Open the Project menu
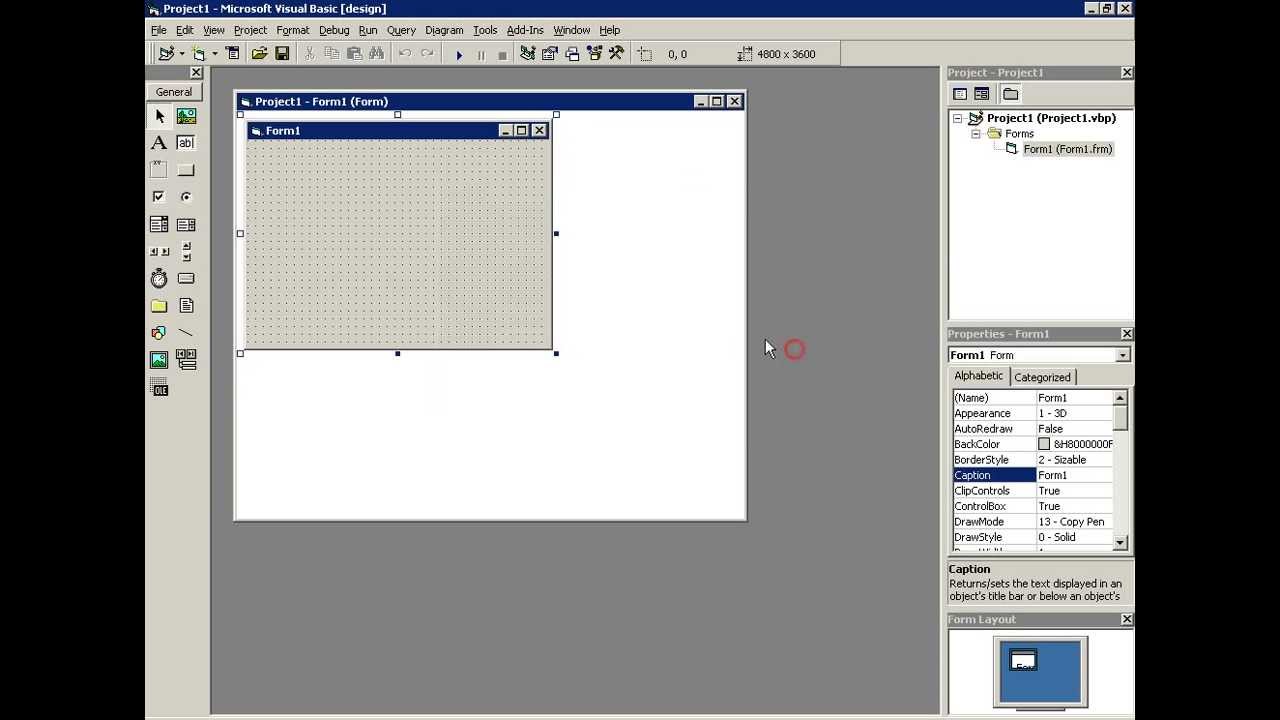The height and width of the screenshot is (720, 1280). coord(250,30)
